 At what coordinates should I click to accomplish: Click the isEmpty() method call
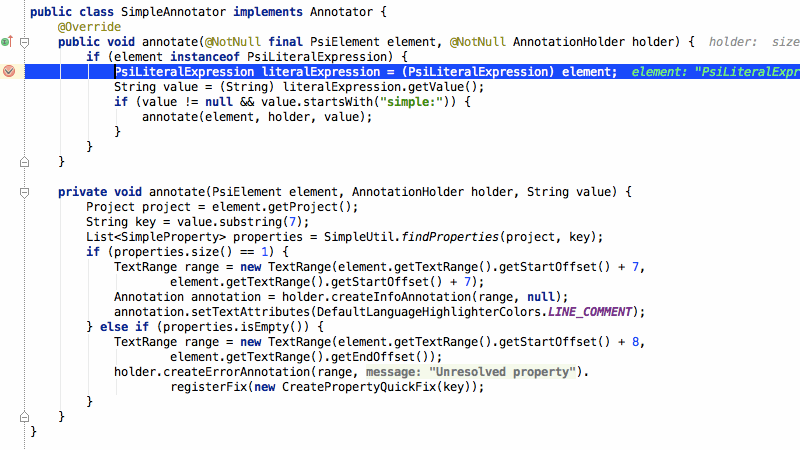(274, 327)
